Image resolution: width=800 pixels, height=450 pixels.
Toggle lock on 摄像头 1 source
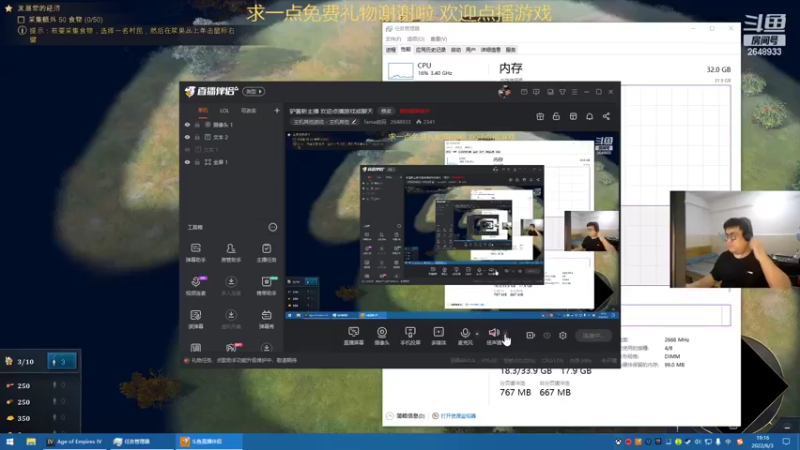(x=197, y=124)
